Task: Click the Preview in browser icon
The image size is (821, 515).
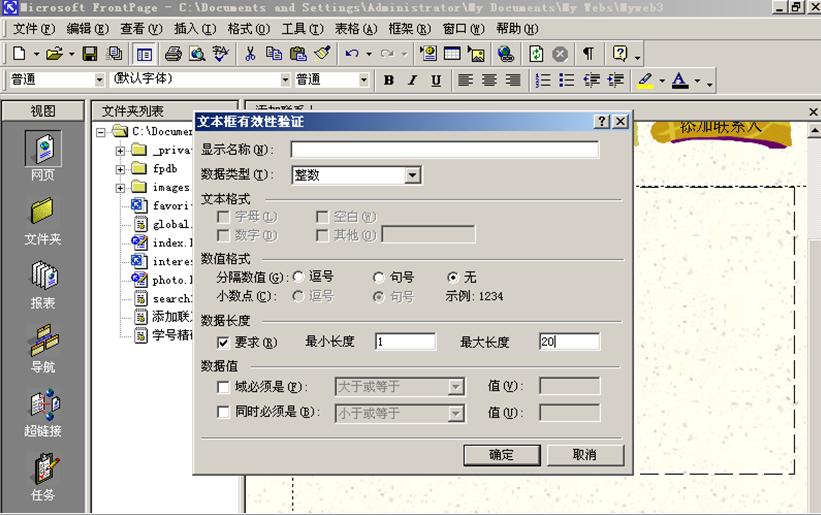Action: (197, 53)
